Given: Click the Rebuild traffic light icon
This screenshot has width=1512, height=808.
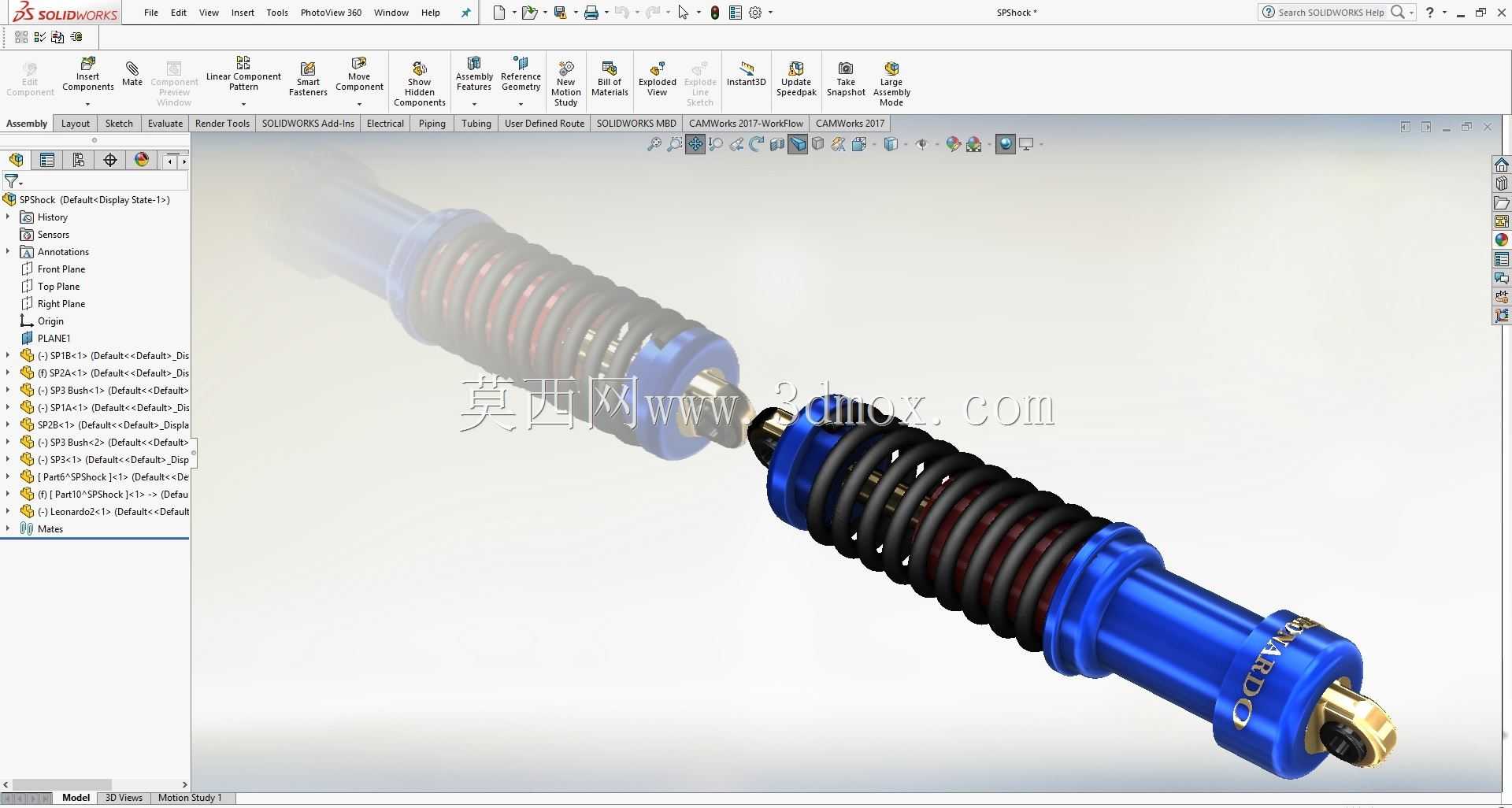Looking at the screenshot, I should point(715,13).
